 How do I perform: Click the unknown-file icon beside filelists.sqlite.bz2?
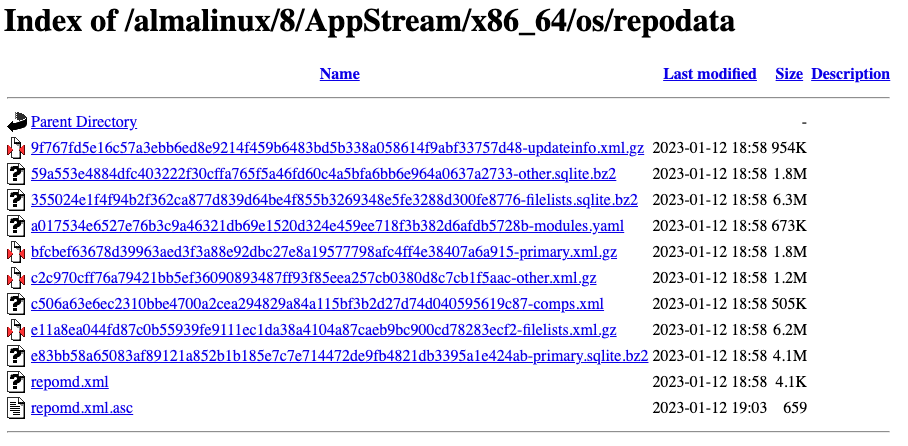click(17, 200)
